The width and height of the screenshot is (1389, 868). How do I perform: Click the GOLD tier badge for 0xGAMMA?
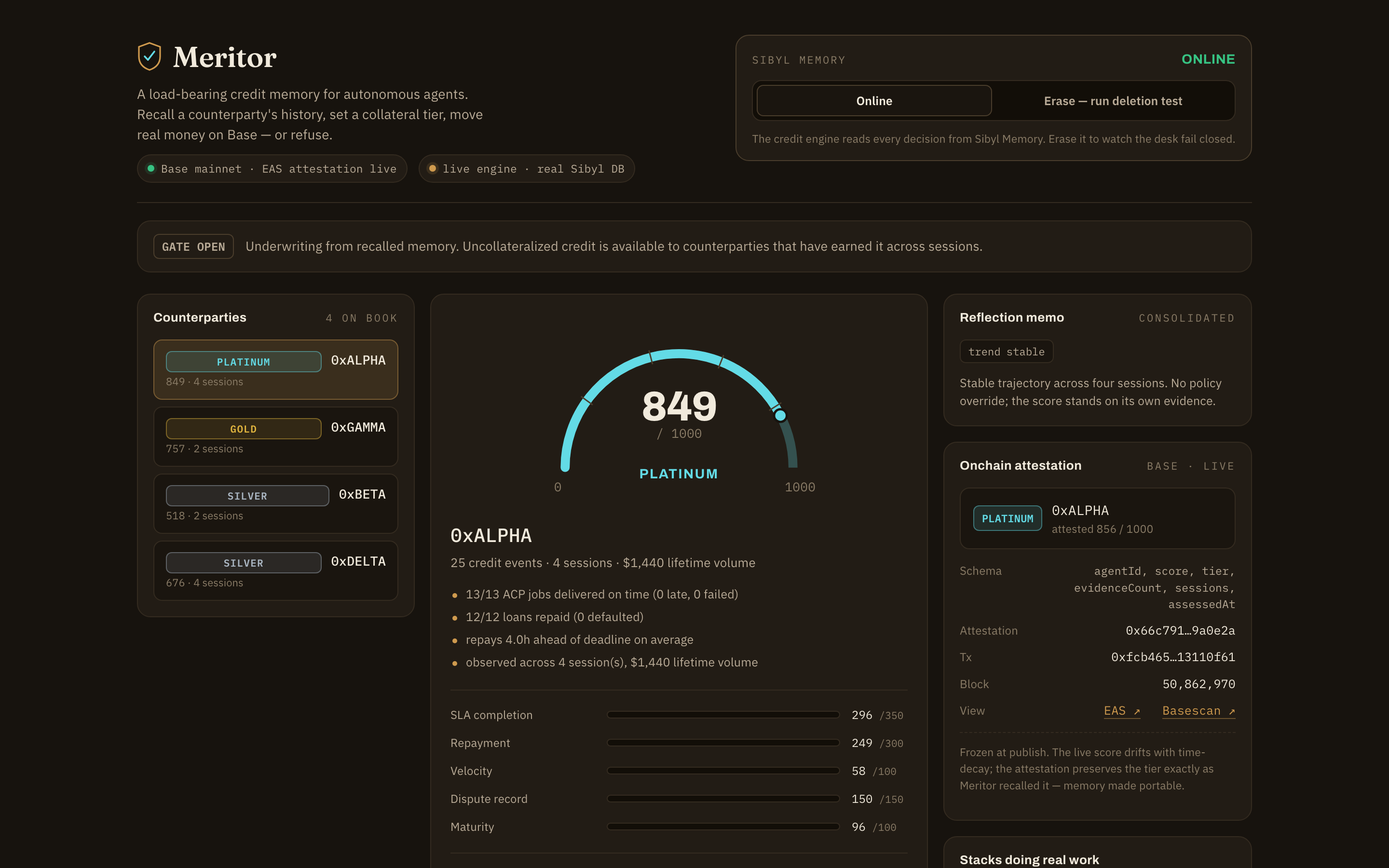[x=244, y=429]
